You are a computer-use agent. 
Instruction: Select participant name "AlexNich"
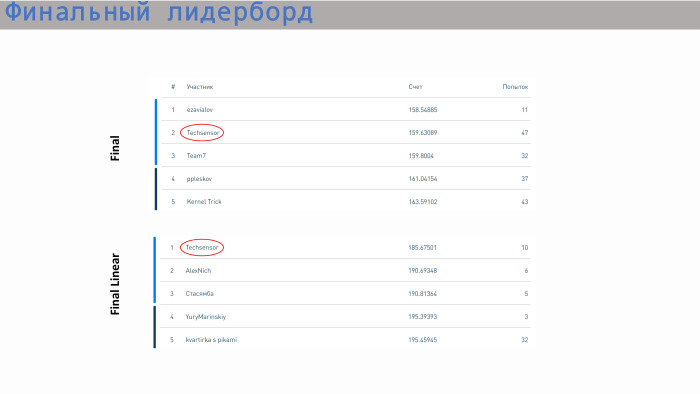coord(198,271)
